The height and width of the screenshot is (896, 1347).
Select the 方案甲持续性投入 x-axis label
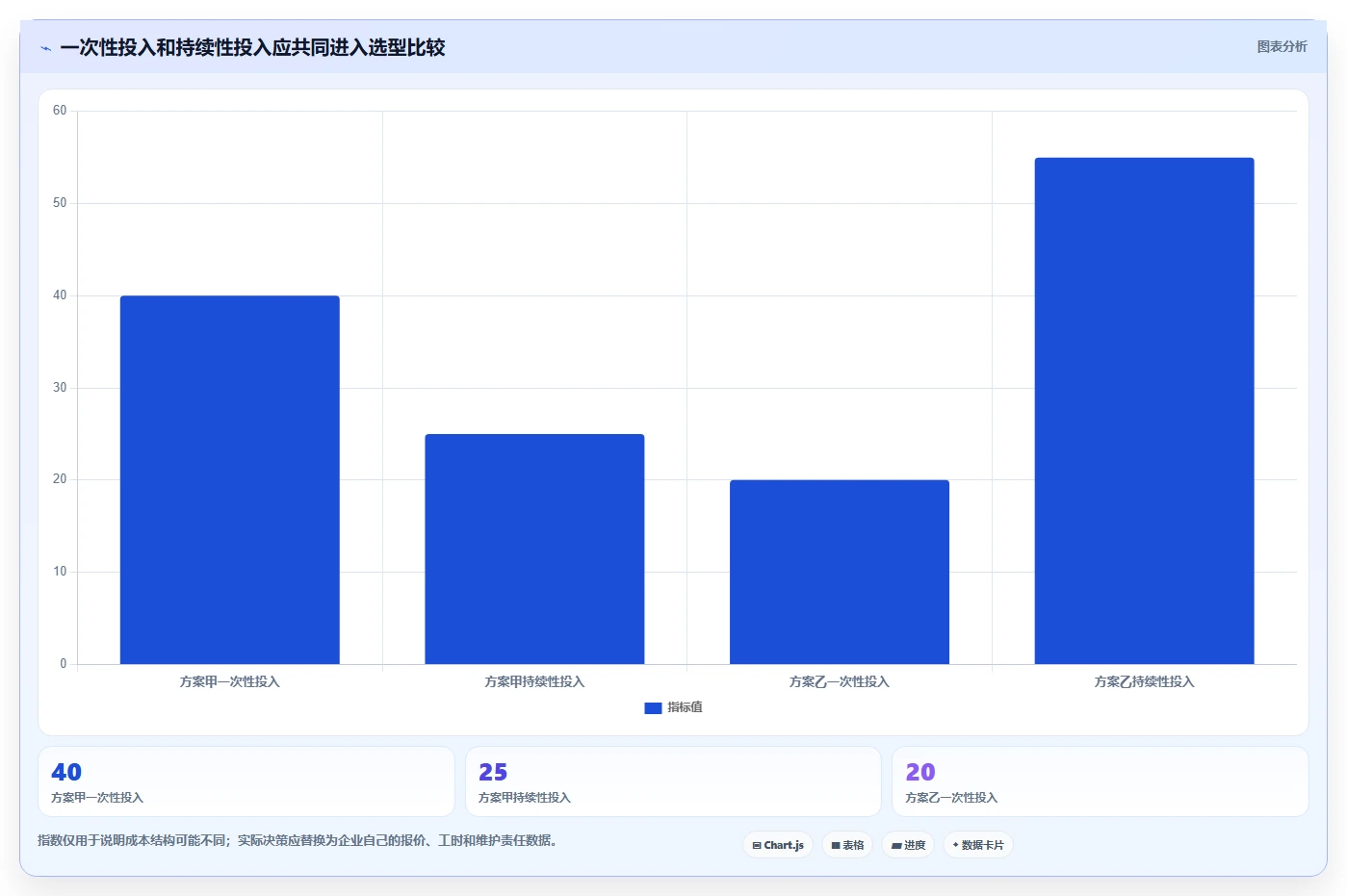534,681
